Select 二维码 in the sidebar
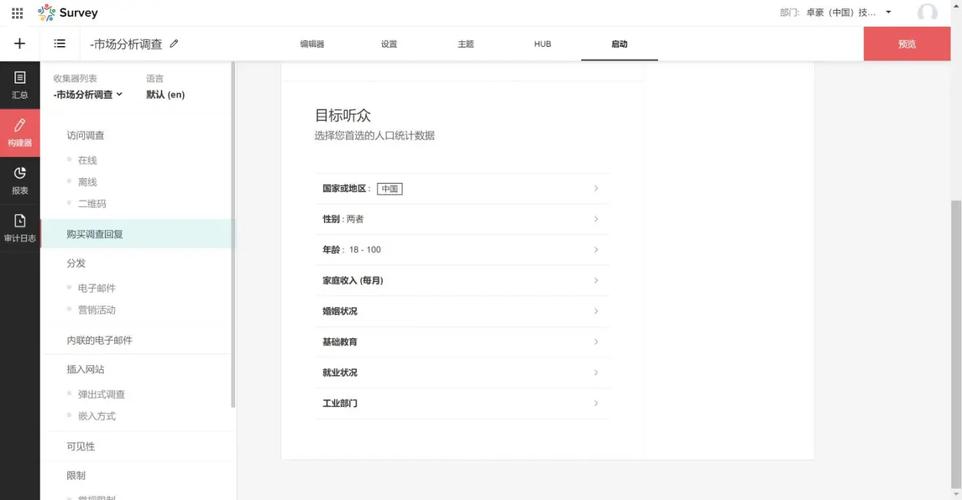This screenshot has height=500, width=962. point(92,204)
